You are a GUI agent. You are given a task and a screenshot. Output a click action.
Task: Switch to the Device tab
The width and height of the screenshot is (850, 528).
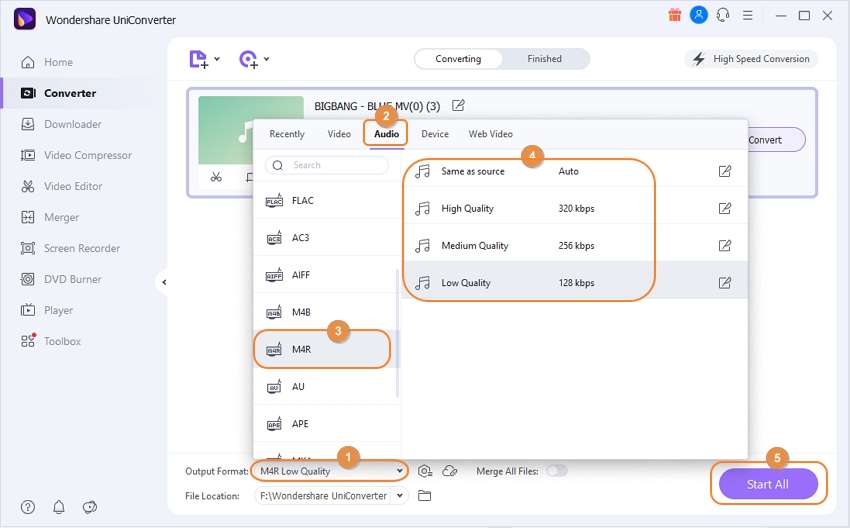(x=435, y=134)
